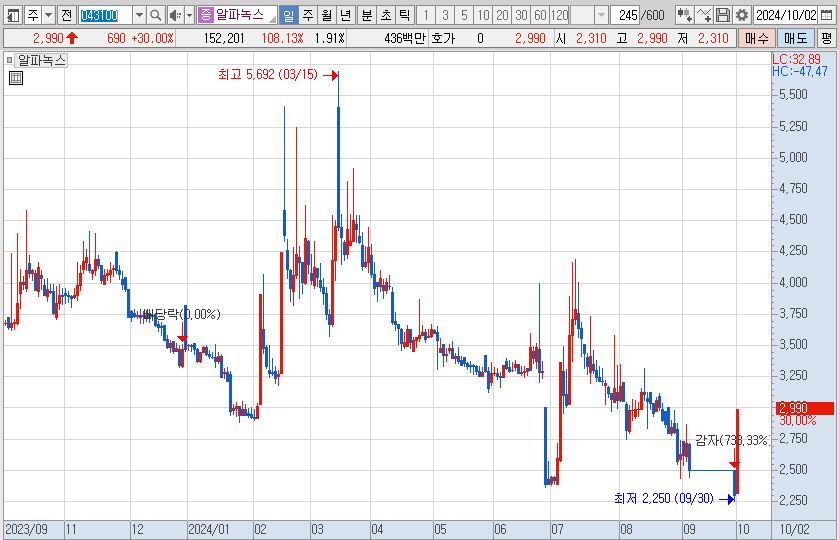Click the purple 증 badge icon
The height and width of the screenshot is (540, 839).
point(205,15)
